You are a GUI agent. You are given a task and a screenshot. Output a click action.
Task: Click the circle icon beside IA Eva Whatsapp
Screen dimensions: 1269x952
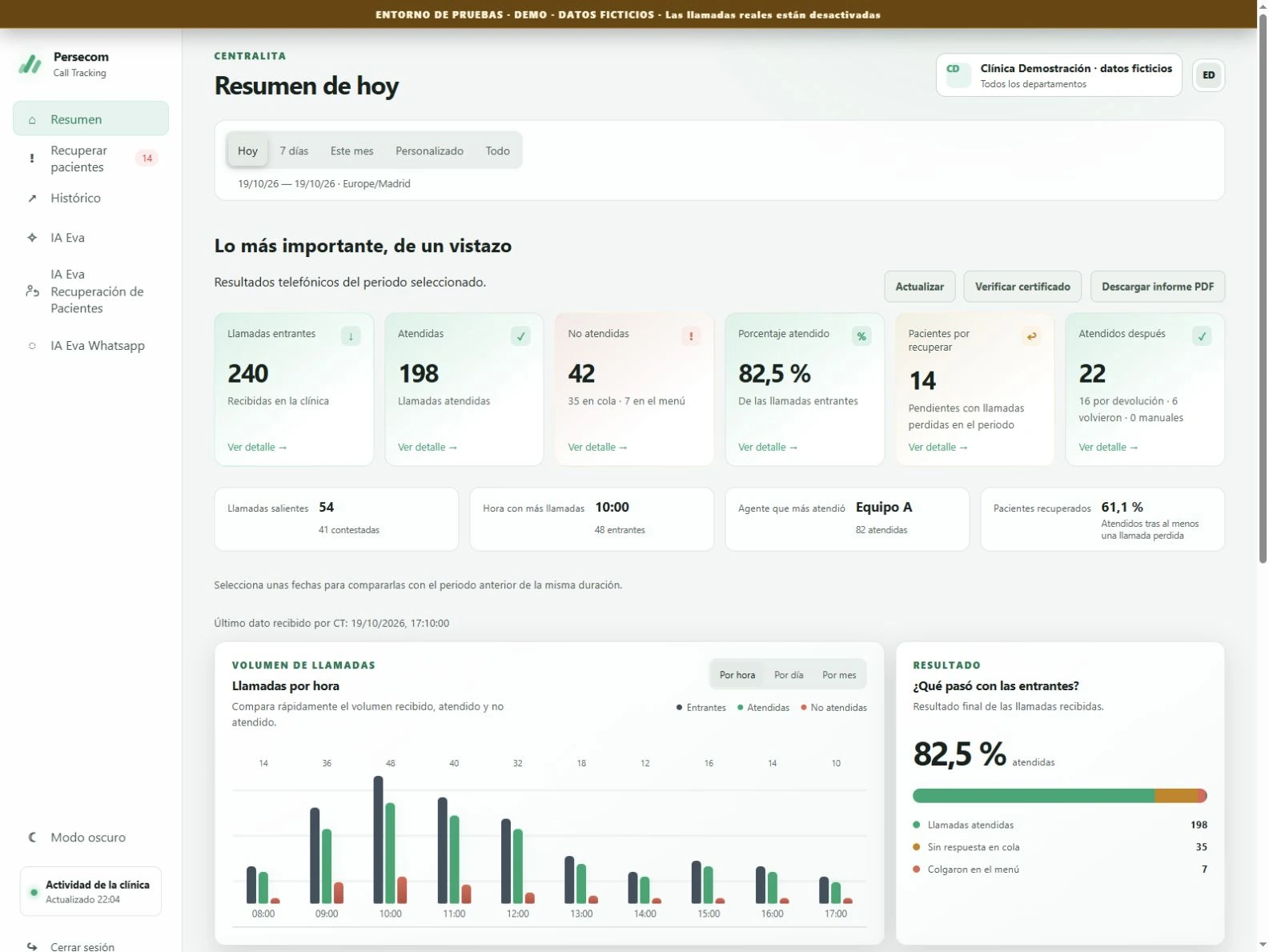[x=32, y=346]
